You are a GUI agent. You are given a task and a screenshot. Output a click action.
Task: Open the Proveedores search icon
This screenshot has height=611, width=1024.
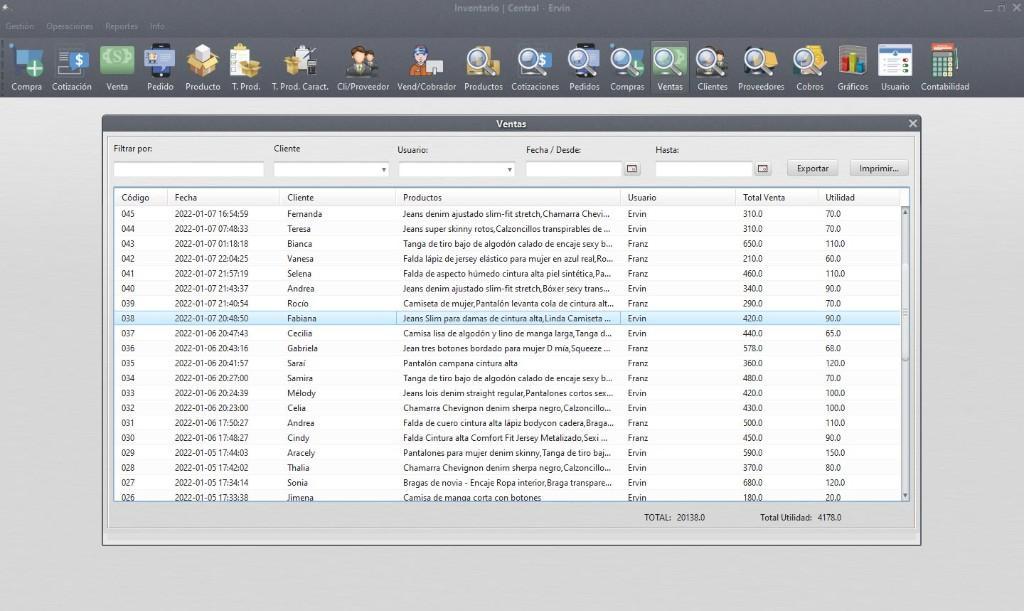pos(761,68)
